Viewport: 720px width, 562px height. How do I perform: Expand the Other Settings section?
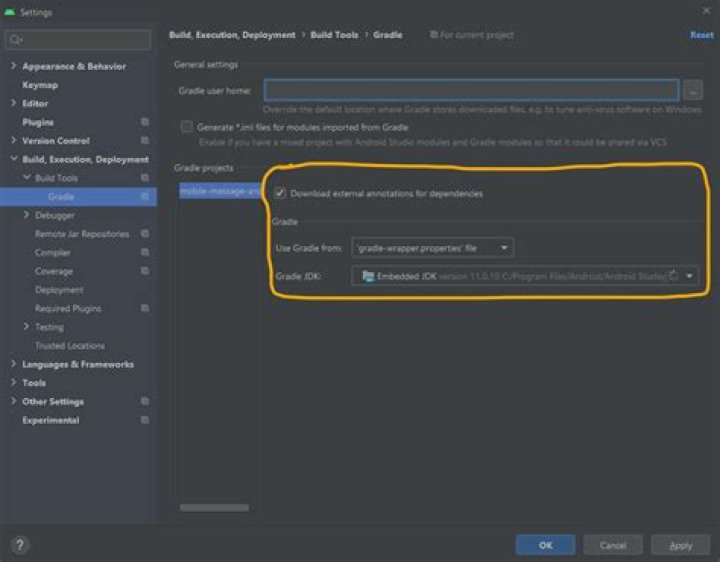click(x=13, y=401)
